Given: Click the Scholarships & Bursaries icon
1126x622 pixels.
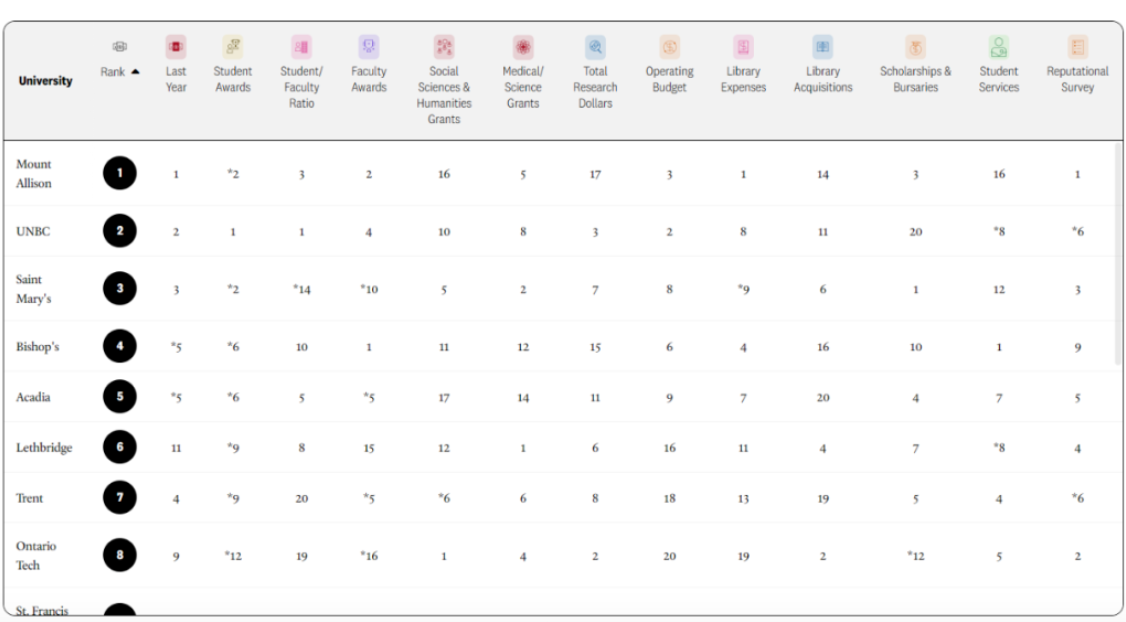Looking at the screenshot, I should point(915,46).
